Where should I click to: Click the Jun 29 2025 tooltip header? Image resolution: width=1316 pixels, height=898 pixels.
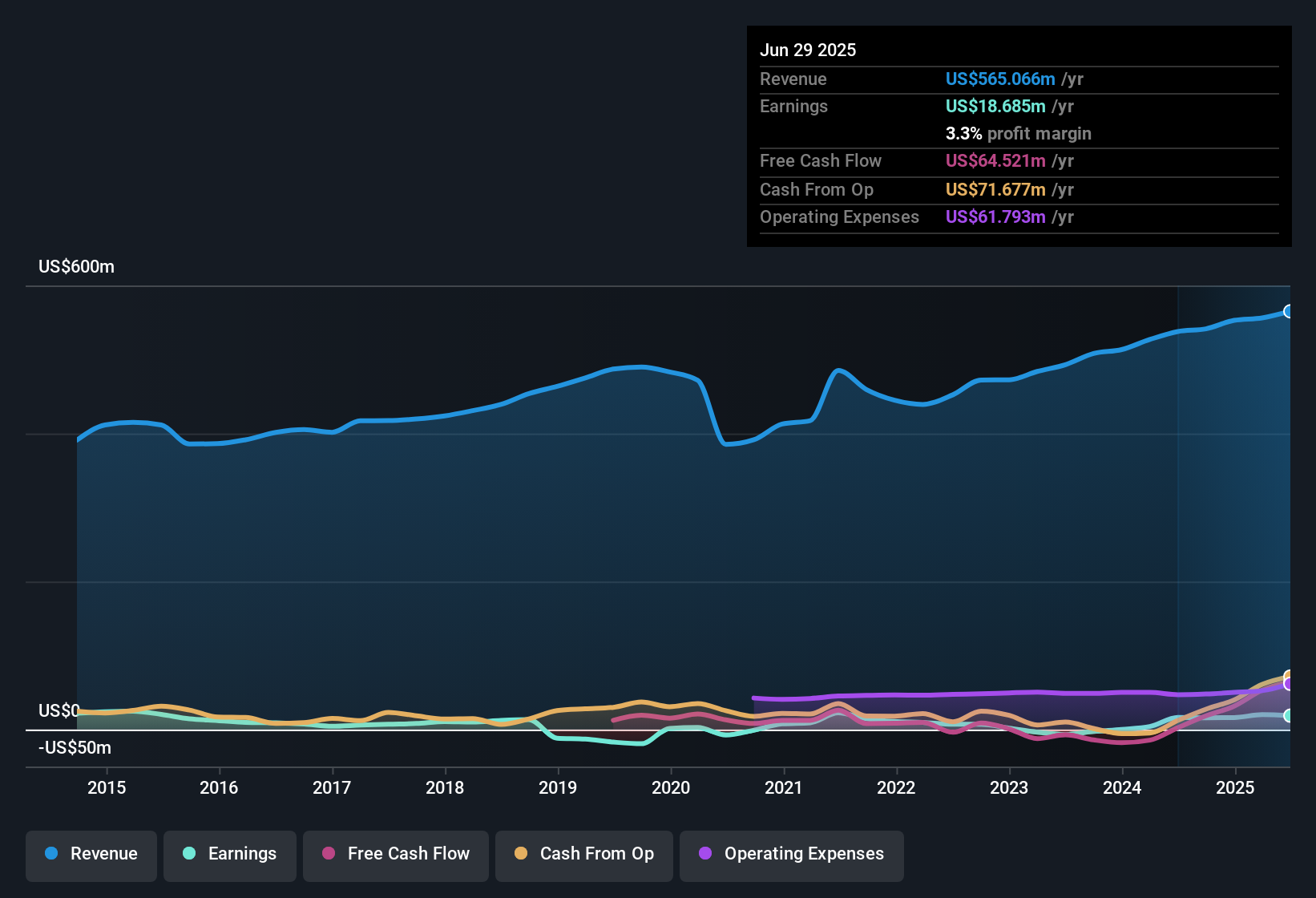pos(808,50)
